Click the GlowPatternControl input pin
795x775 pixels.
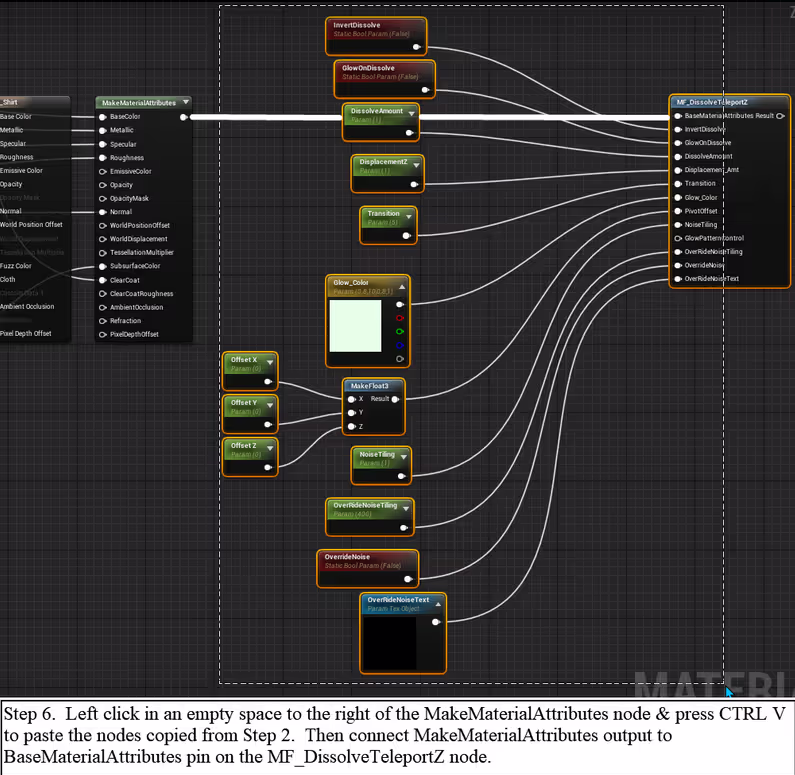(x=678, y=238)
